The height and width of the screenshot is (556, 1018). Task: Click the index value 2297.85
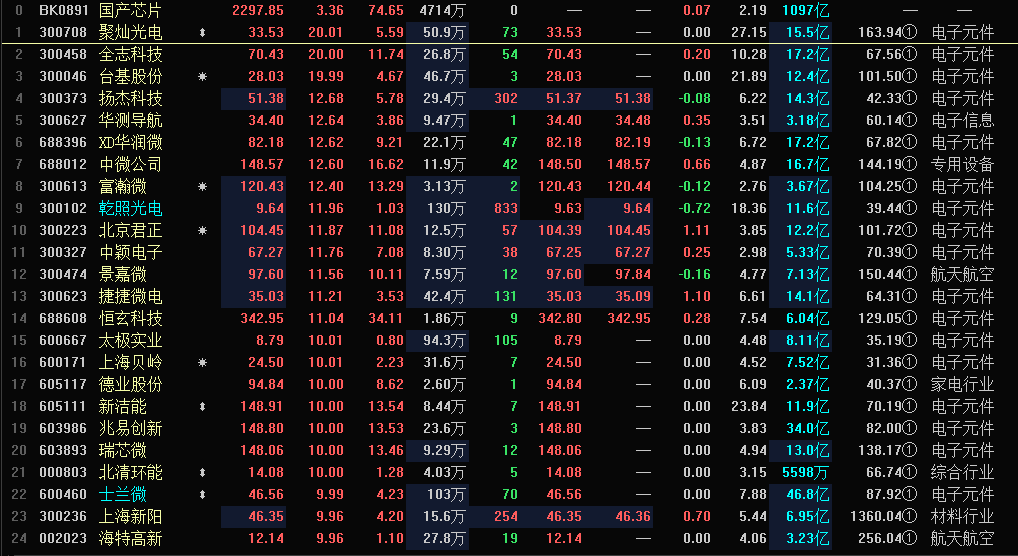tap(258, 10)
